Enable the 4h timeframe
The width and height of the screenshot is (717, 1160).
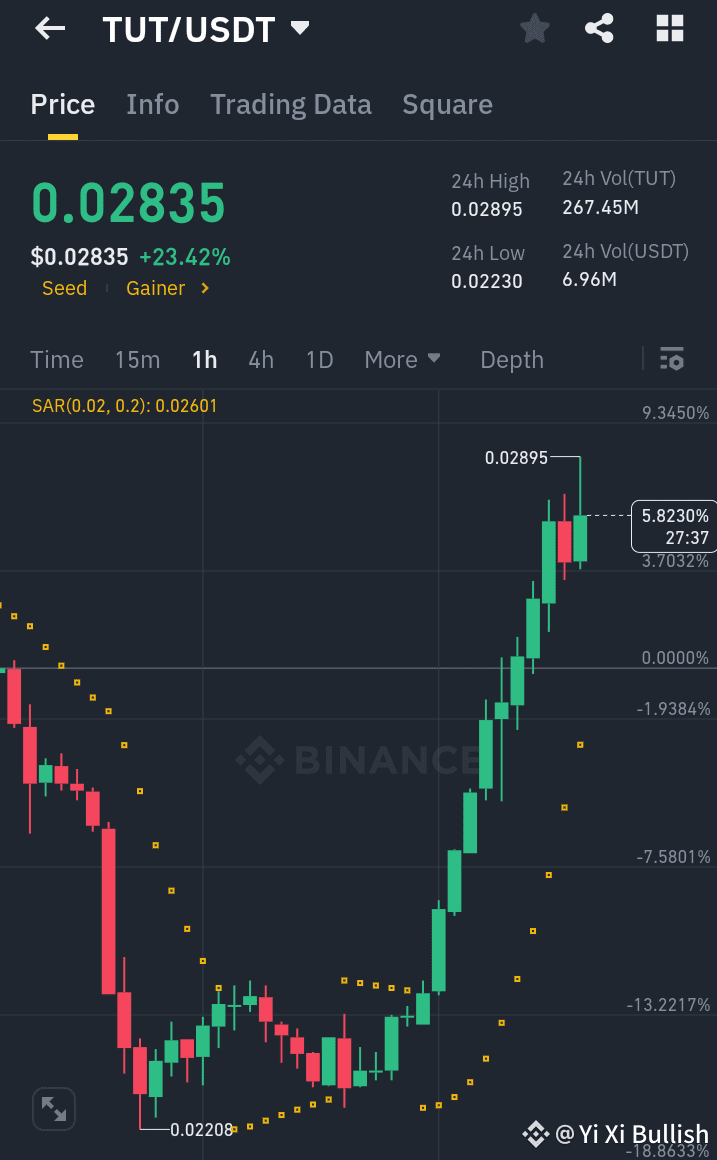point(261,359)
